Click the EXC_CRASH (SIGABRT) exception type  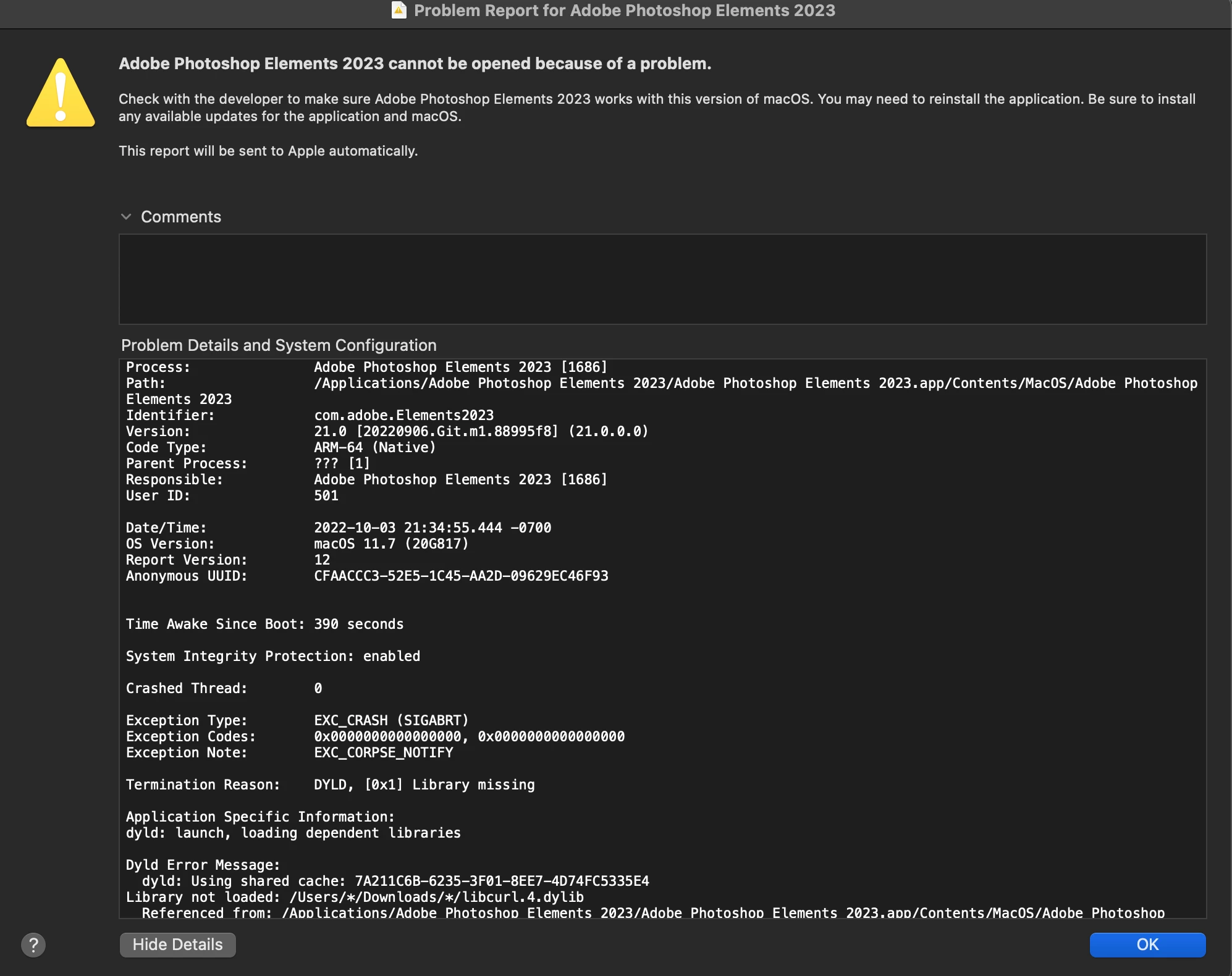coord(390,720)
